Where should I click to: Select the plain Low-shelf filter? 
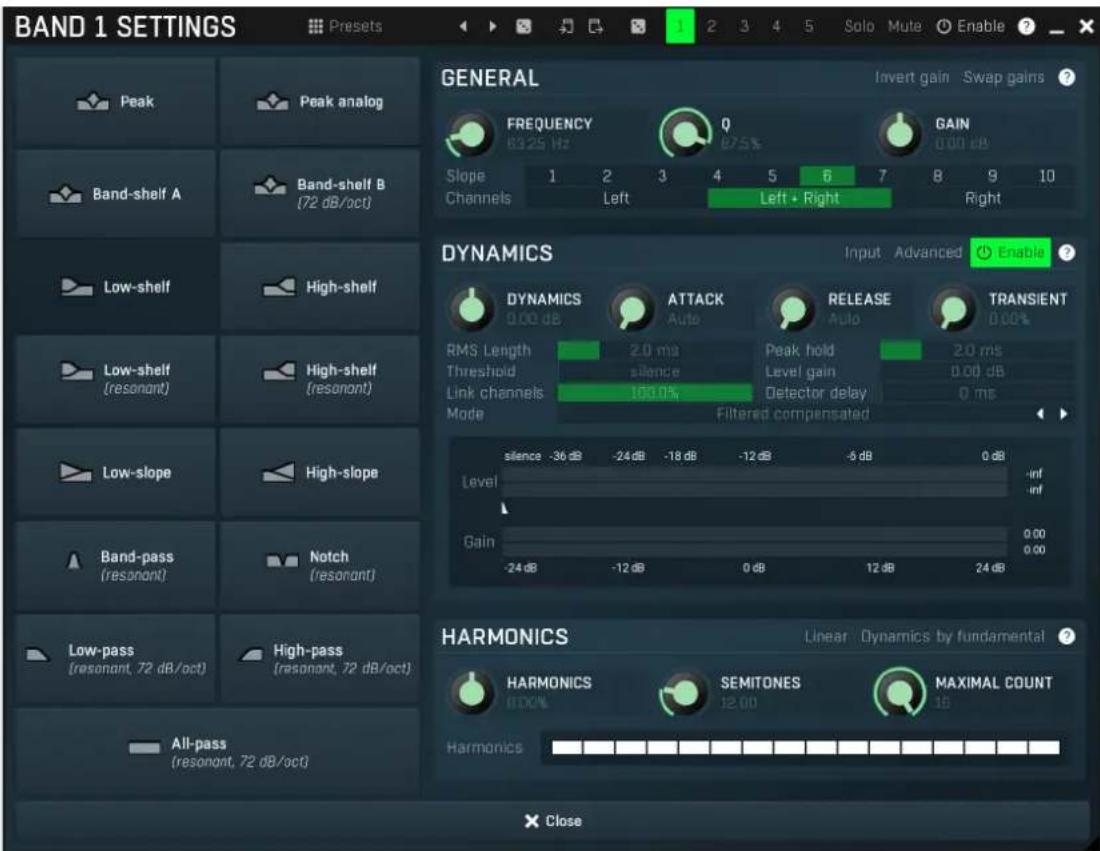click(115, 287)
